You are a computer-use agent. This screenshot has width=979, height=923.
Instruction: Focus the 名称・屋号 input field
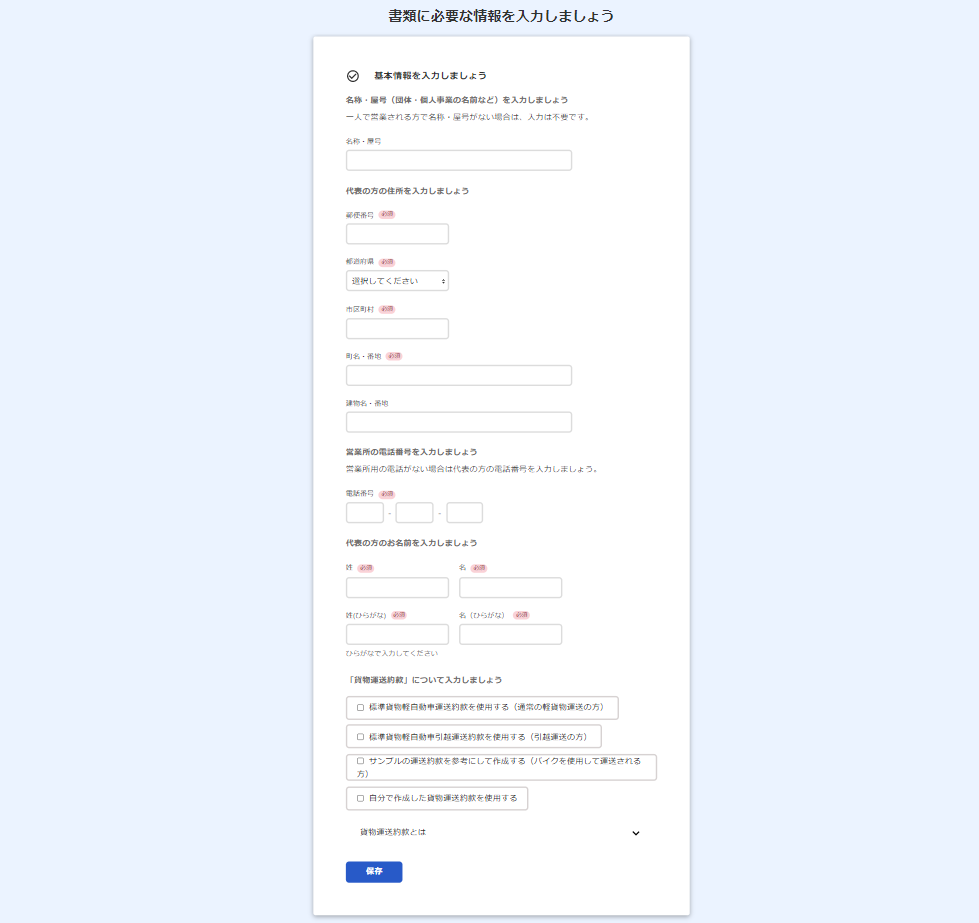[459, 160]
